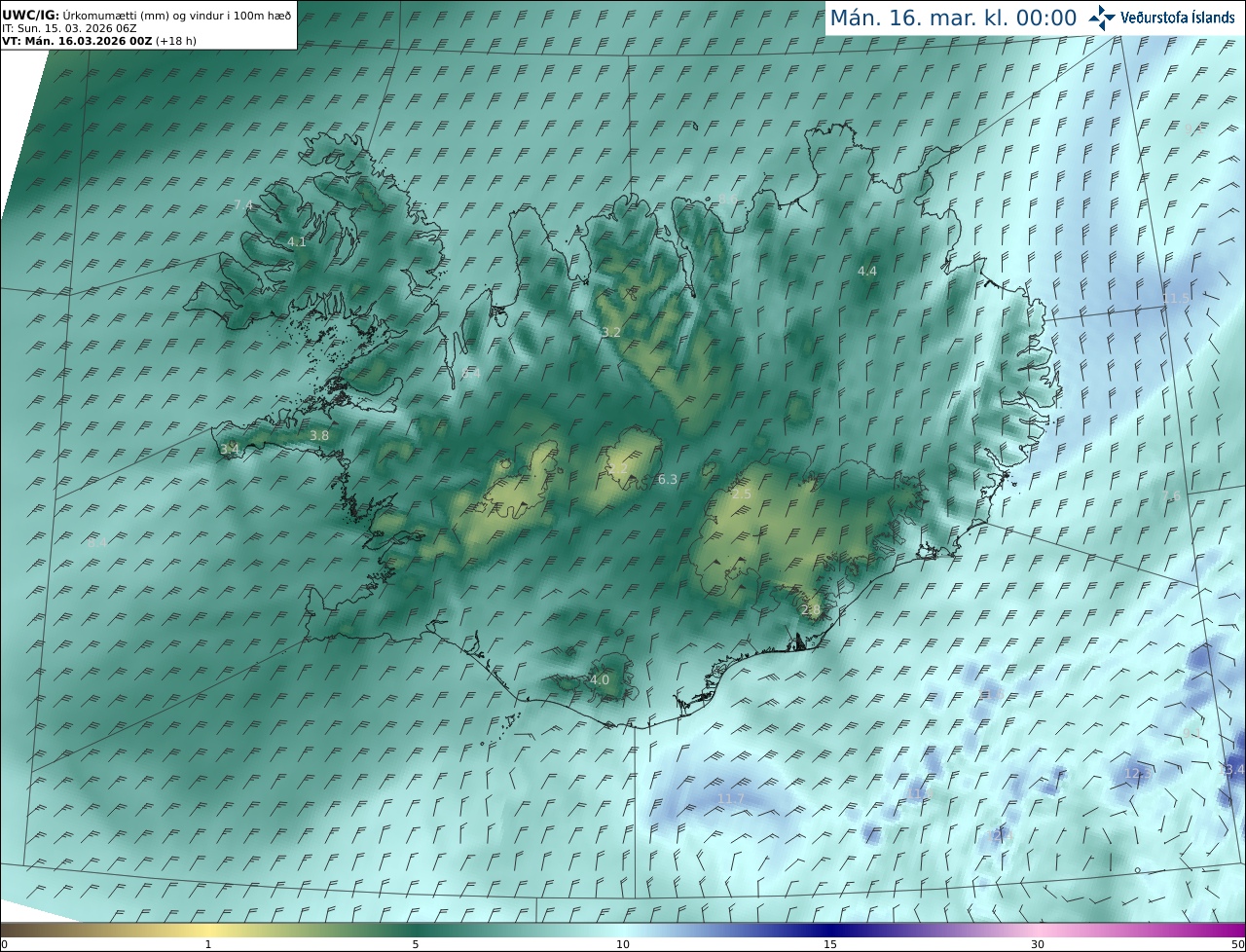This screenshot has height=952, width=1246.
Task: Click the colorbar tick label 1
Action: click(x=208, y=944)
